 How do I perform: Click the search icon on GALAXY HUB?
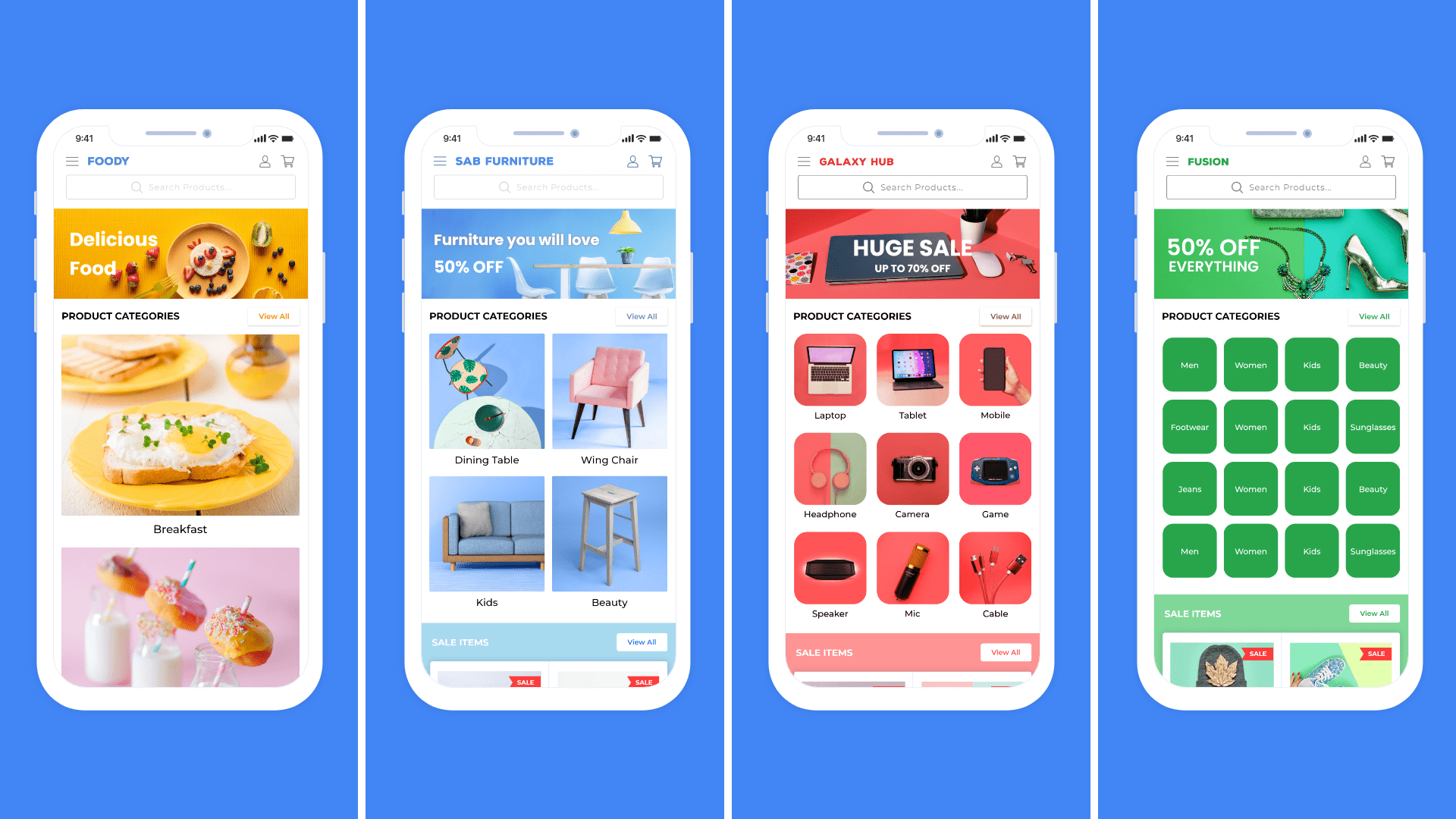click(867, 187)
